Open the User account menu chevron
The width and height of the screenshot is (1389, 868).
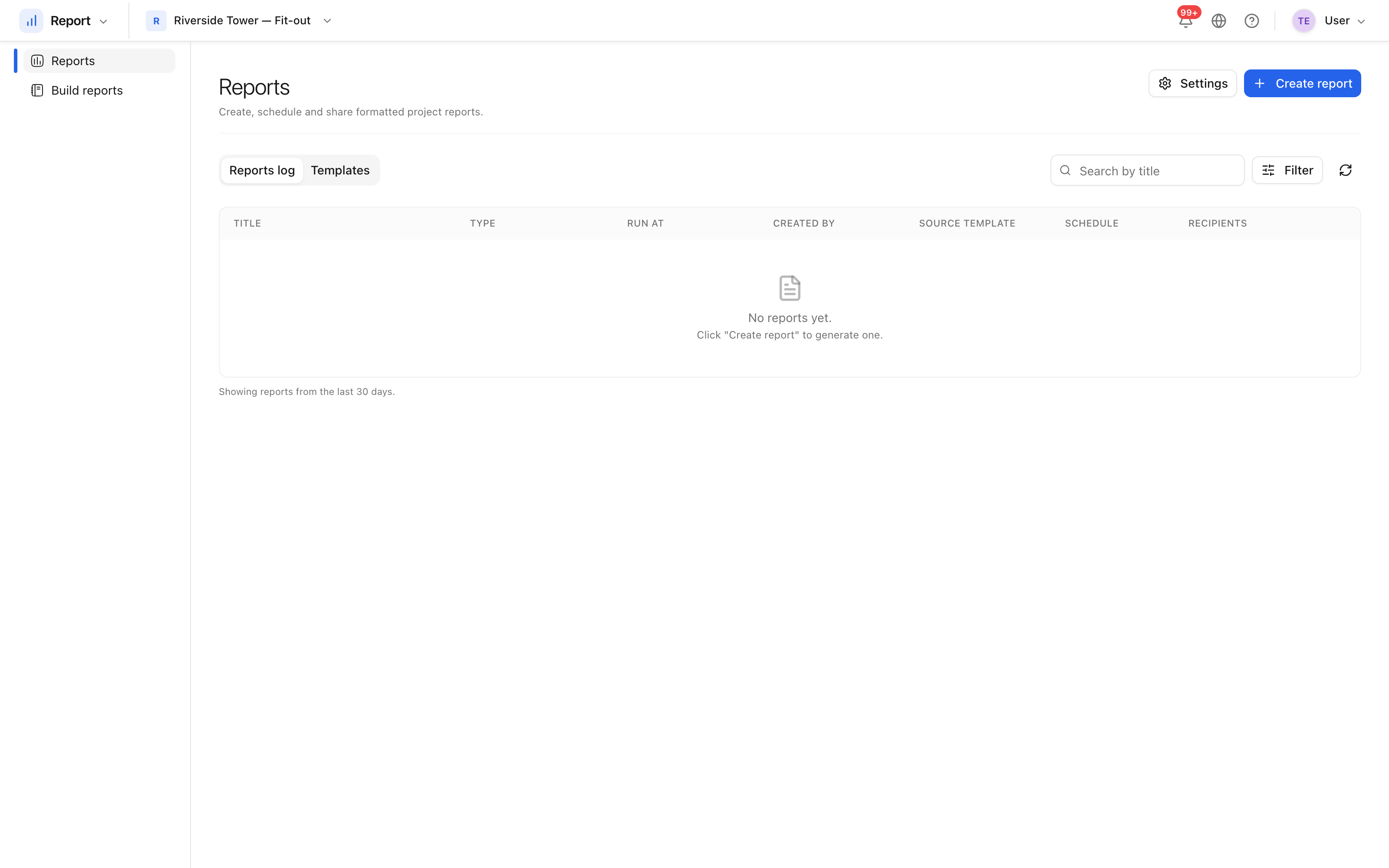1361,22
